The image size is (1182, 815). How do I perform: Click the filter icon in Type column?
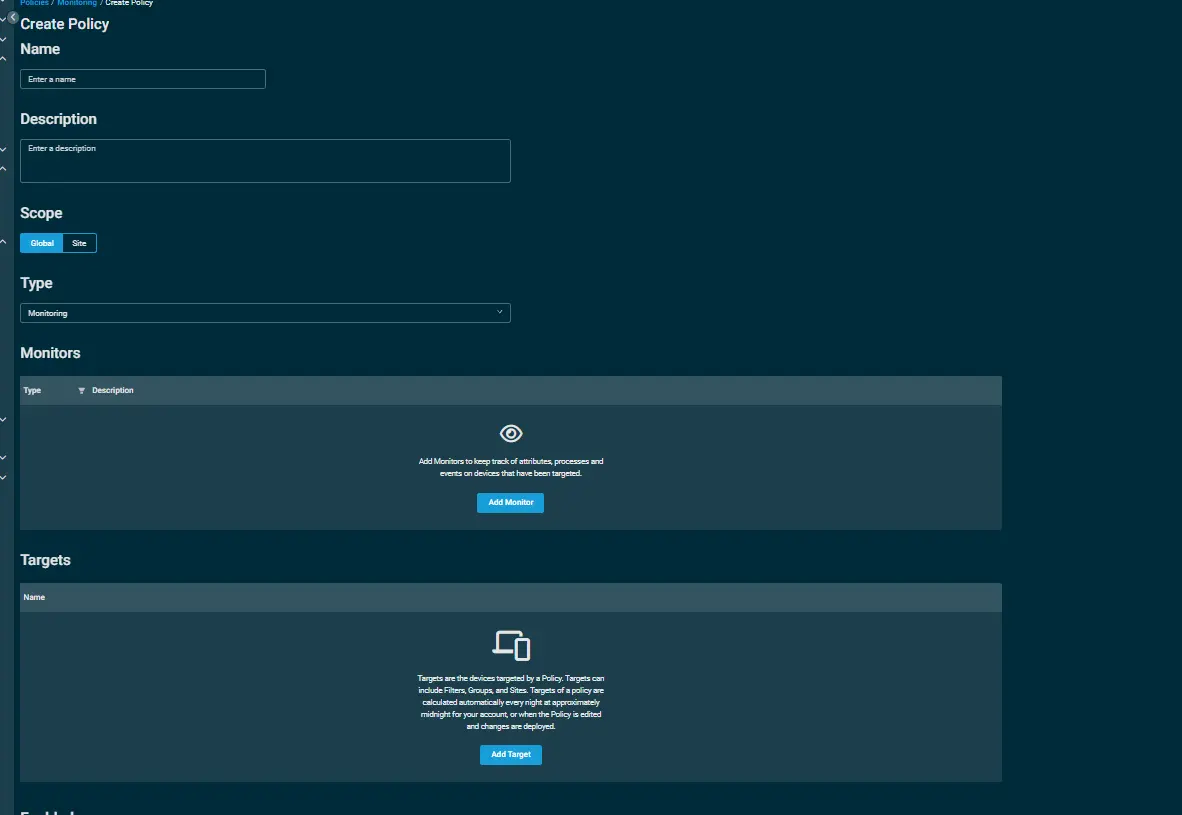[81, 391]
